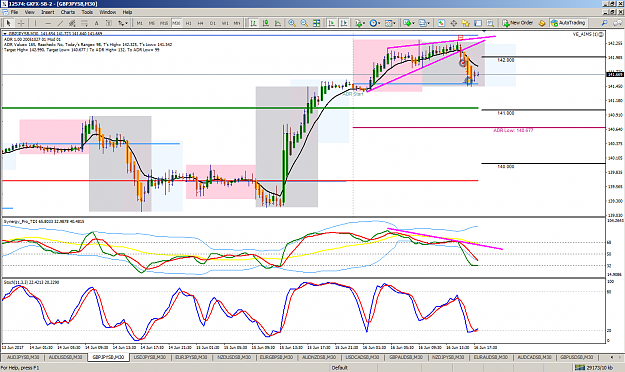This screenshot has height=372, width=625.
Task: Open the Tools menu
Action: (87, 12)
